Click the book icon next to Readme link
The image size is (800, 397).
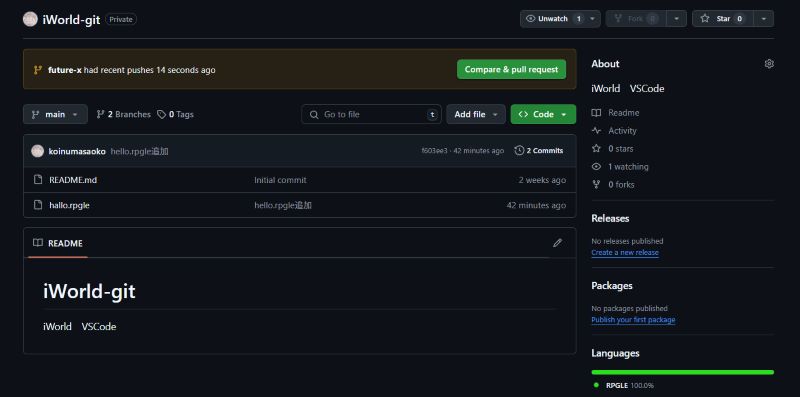(x=596, y=113)
